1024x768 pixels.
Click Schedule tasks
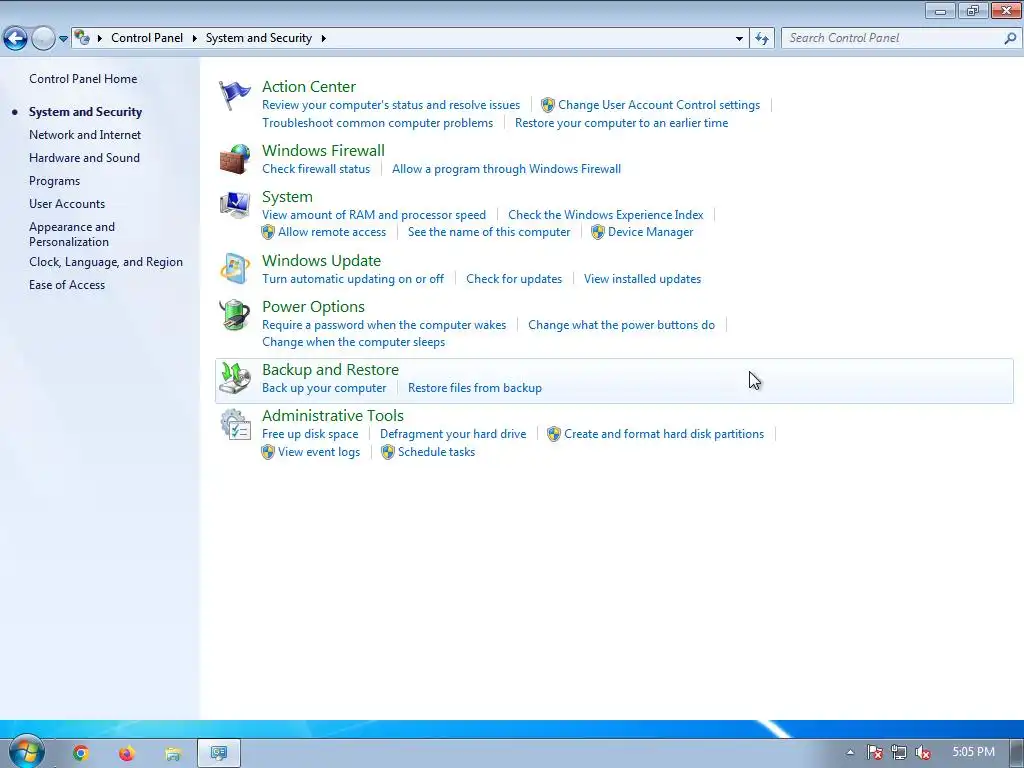point(436,452)
